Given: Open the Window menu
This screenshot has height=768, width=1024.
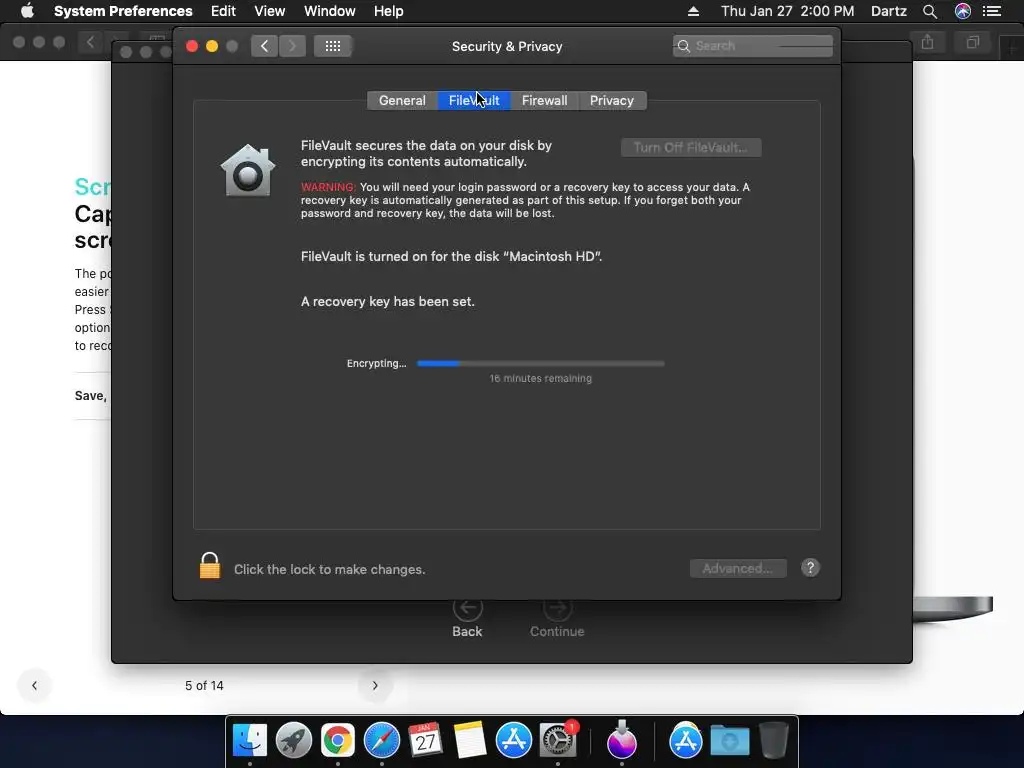Looking at the screenshot, I should [329, 11].
